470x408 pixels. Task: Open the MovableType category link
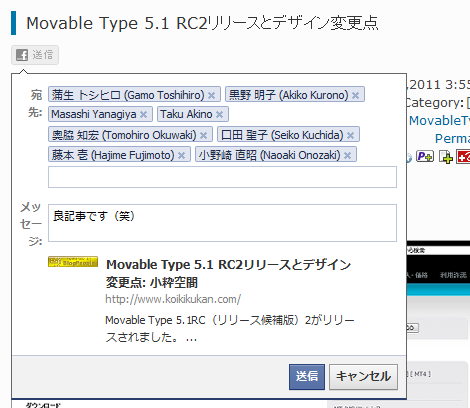point(439,121)
